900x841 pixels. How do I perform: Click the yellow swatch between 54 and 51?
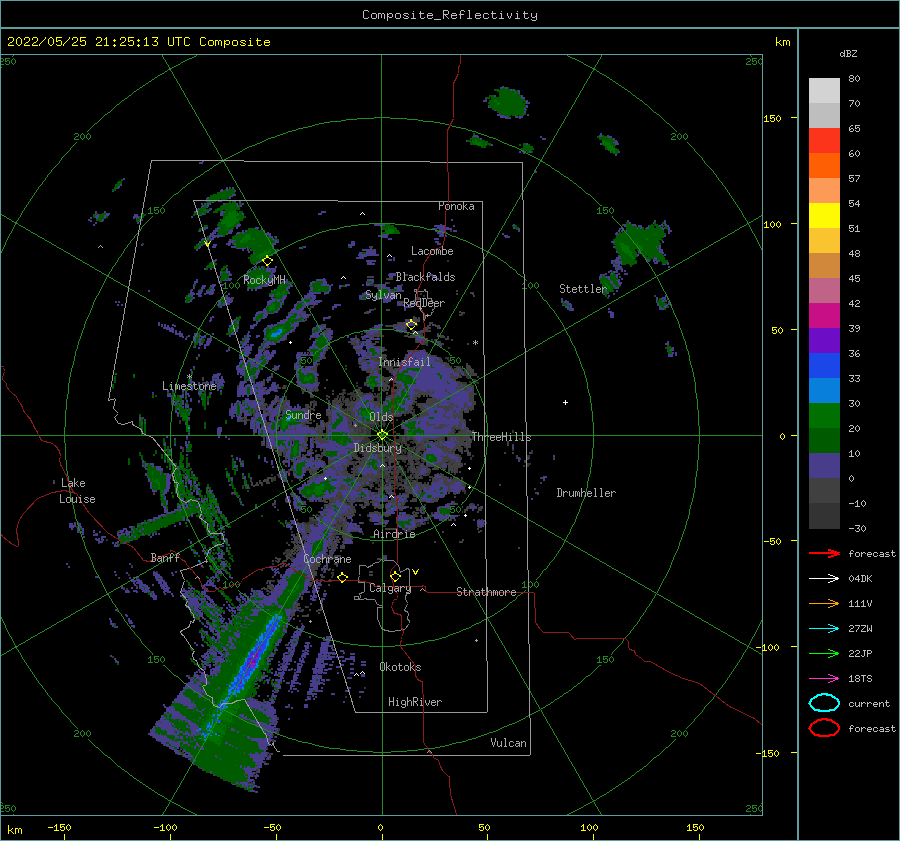click(x=824, y=216)
